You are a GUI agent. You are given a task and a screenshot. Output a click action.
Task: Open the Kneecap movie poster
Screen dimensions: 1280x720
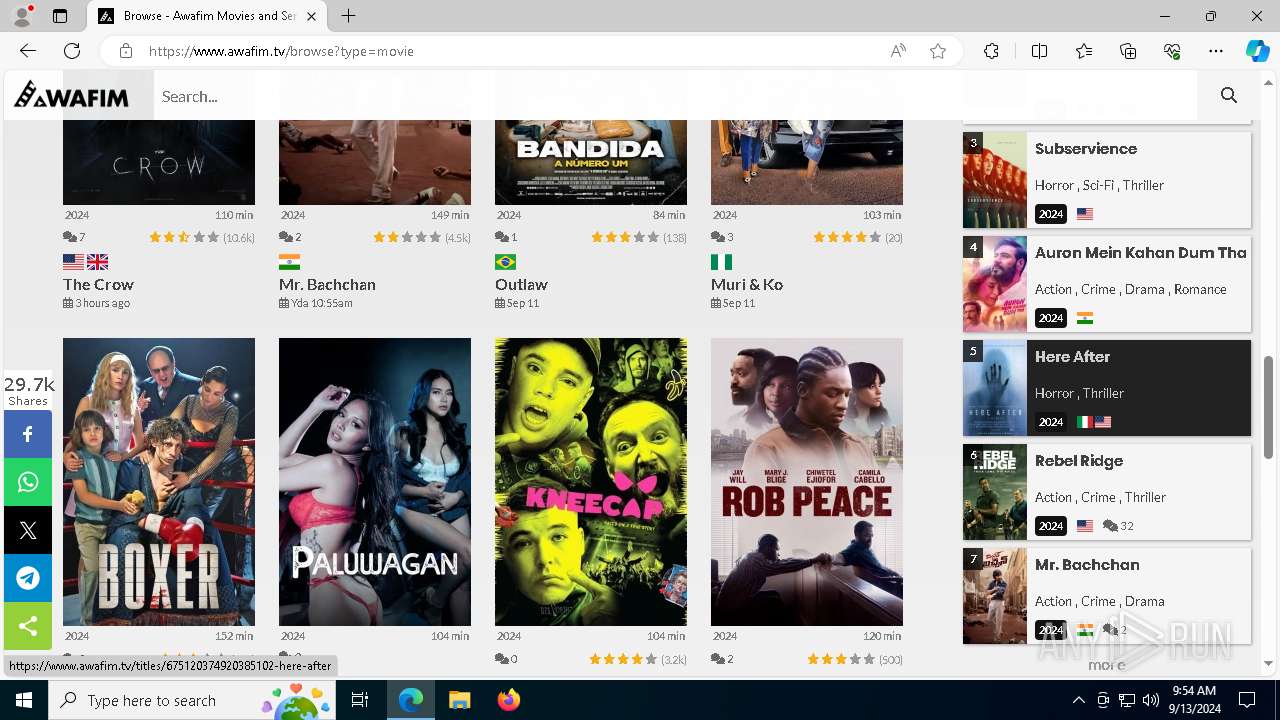(591, 482)
